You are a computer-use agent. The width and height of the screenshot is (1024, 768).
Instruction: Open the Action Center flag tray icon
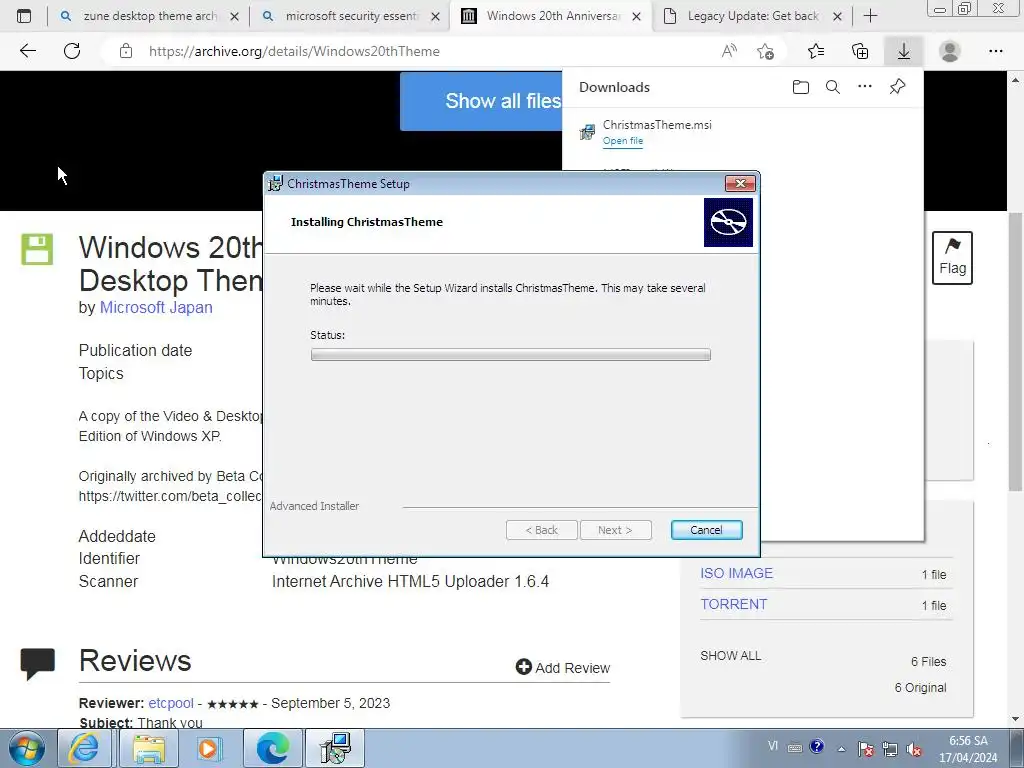click(866, 749)
